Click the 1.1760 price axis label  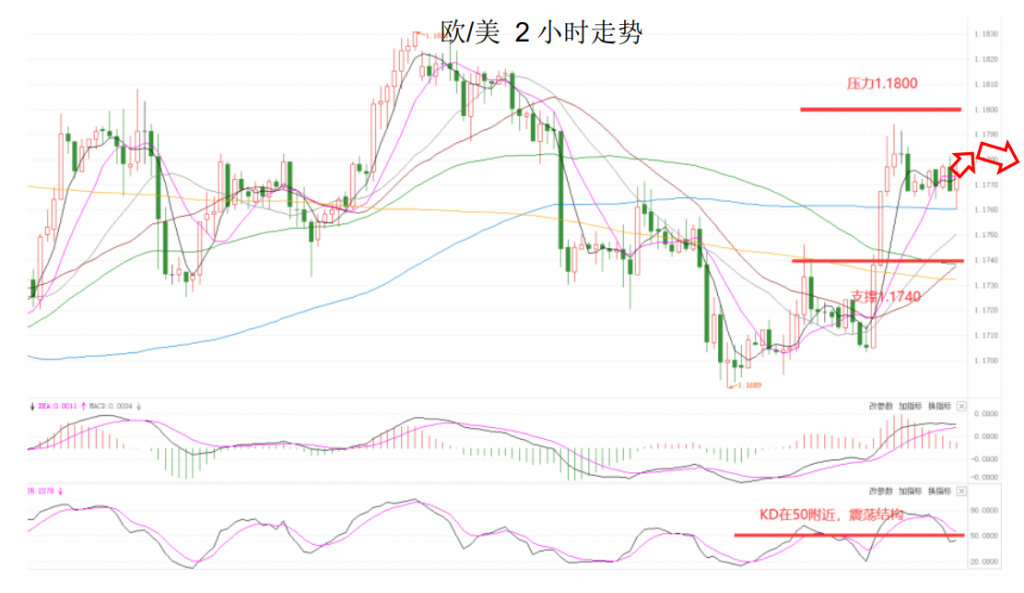coord(985,210)
